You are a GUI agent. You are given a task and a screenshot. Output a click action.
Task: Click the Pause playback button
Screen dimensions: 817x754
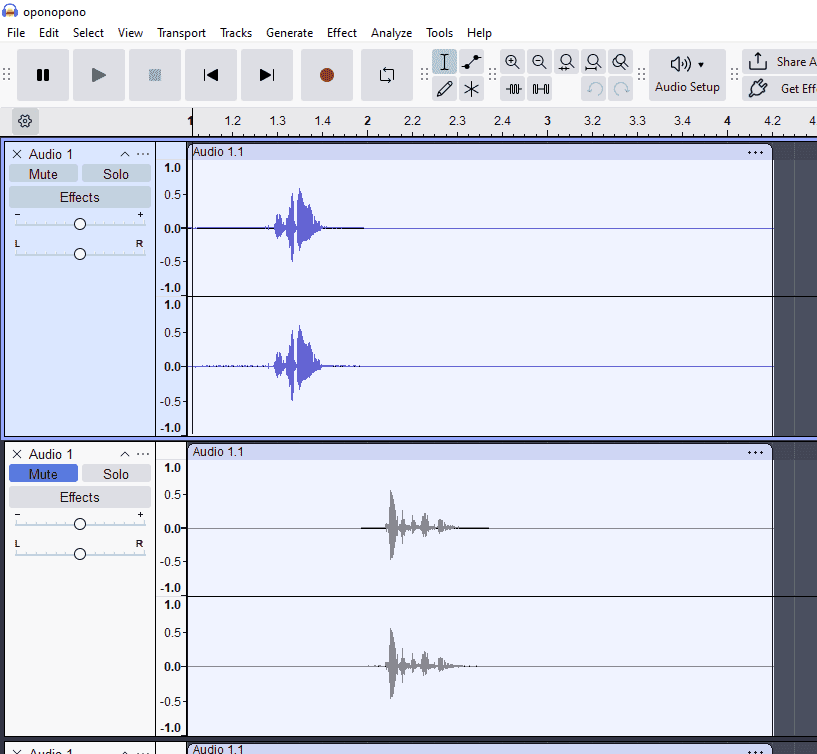tap(43, 75)
